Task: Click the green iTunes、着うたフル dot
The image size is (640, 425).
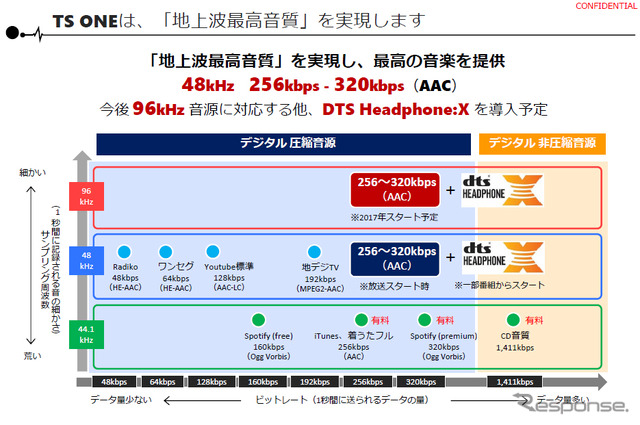Action: tap(361, 320)
